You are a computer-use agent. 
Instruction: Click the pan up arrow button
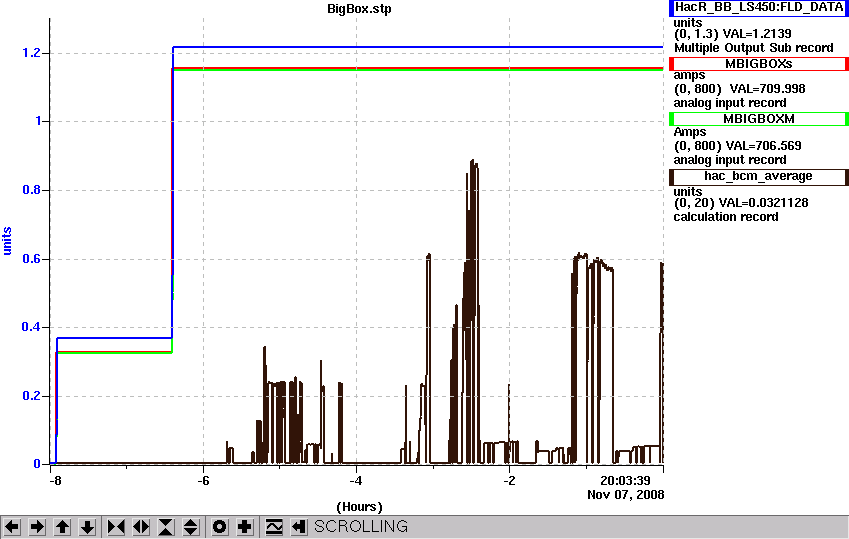point(62,527)
